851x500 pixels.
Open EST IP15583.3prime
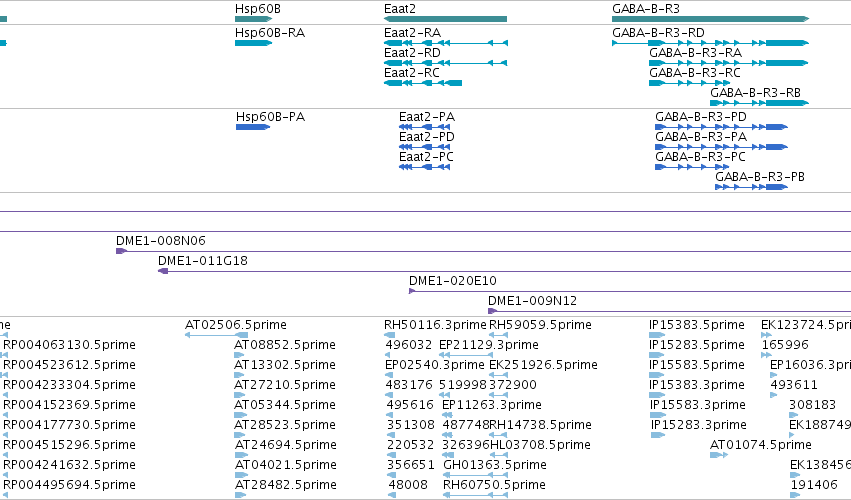point(698,405)
